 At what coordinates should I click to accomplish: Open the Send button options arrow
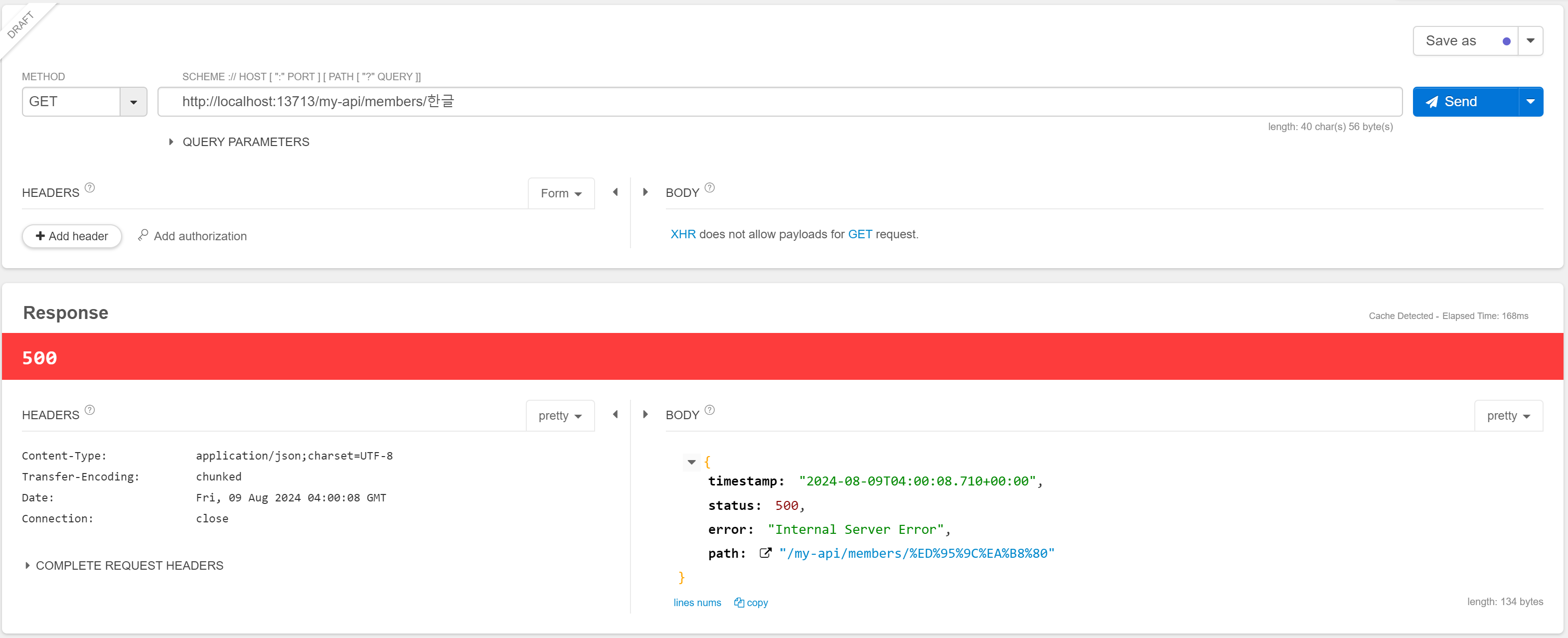(x=1530, y=102)
